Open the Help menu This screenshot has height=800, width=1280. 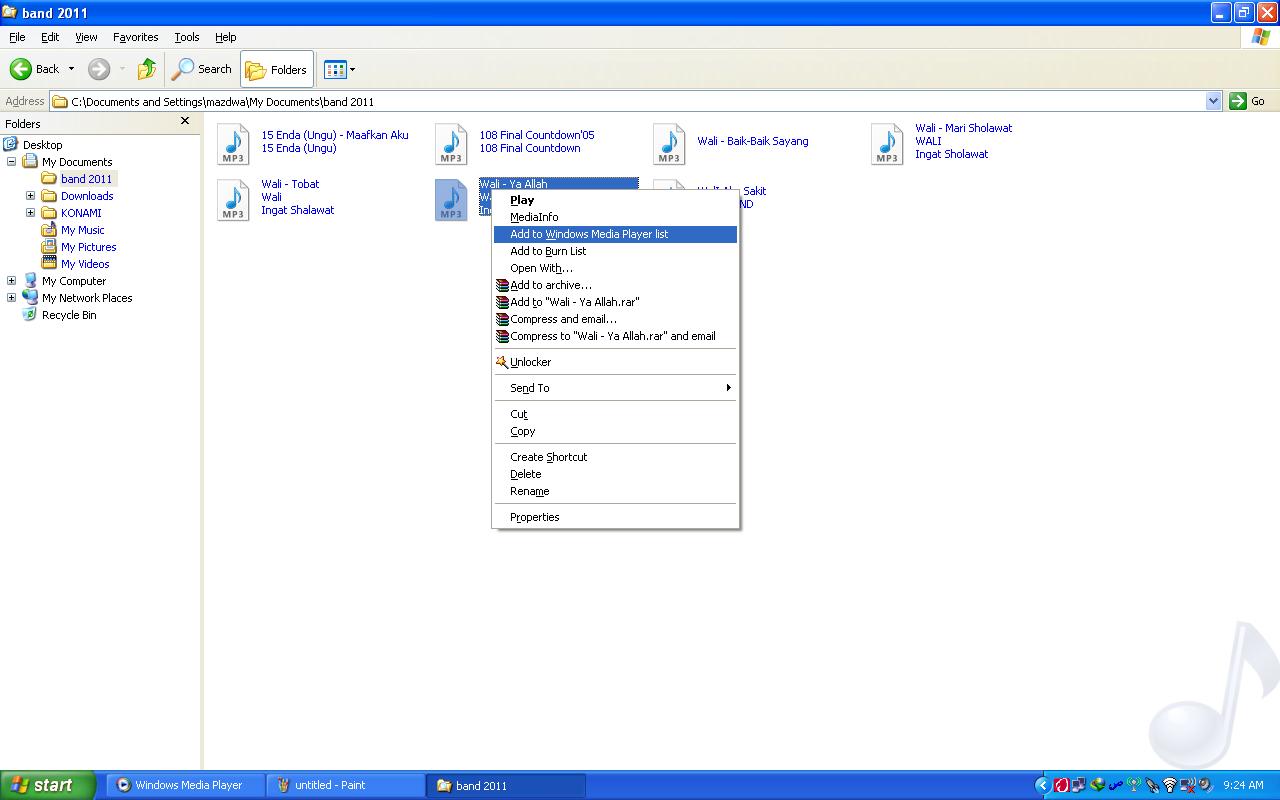tap(226, 37)
